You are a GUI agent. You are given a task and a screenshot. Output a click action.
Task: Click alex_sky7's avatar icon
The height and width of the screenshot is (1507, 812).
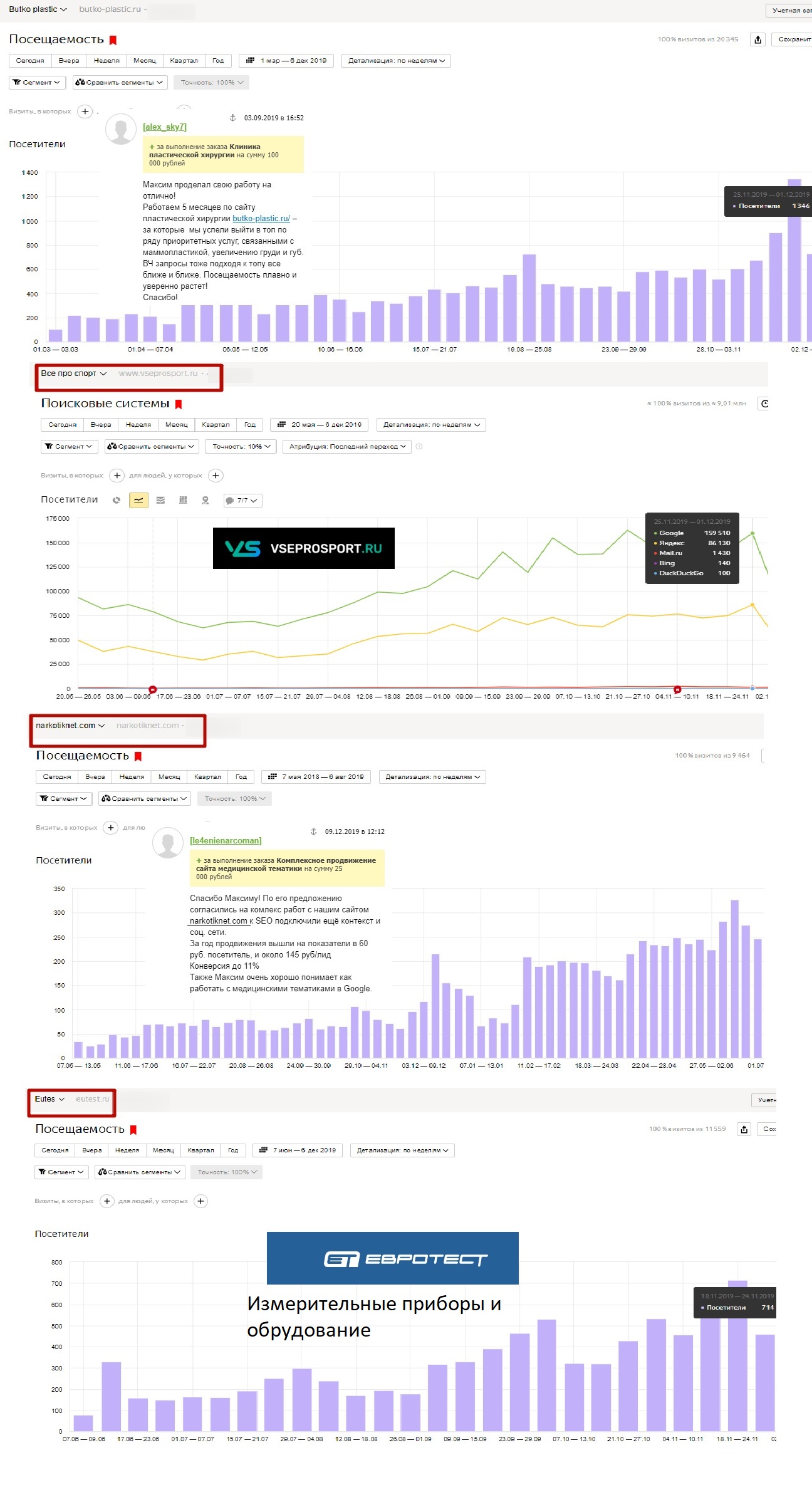point(121,129)
